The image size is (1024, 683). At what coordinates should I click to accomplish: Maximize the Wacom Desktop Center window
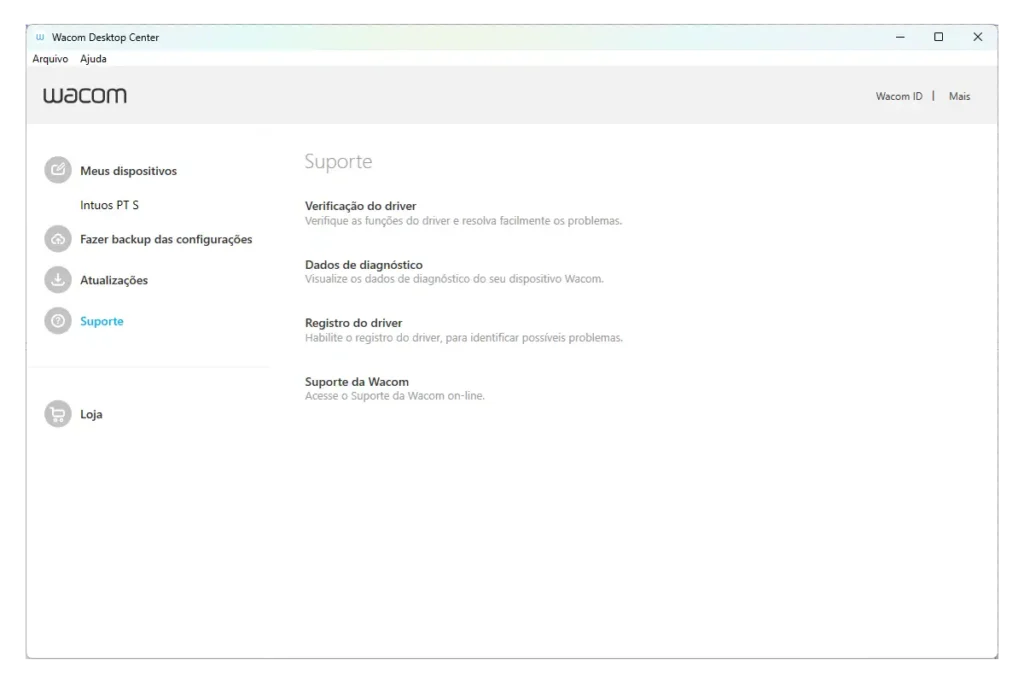pyautogui.click(x=938, y=37)
